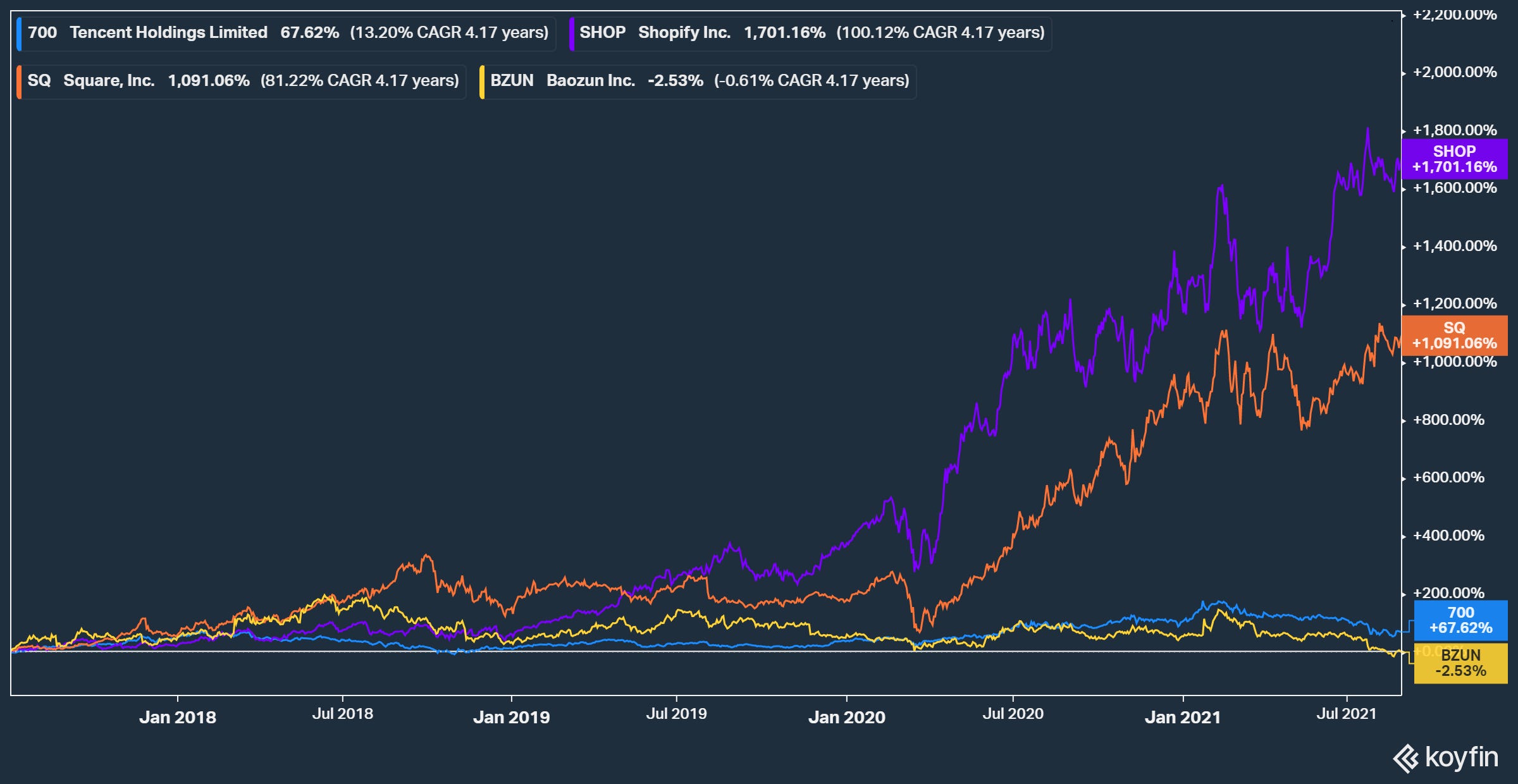Click the BZUN -2.53% price tag
This screenshot has width=1518, height=784.
click(x=1460, y=663)
